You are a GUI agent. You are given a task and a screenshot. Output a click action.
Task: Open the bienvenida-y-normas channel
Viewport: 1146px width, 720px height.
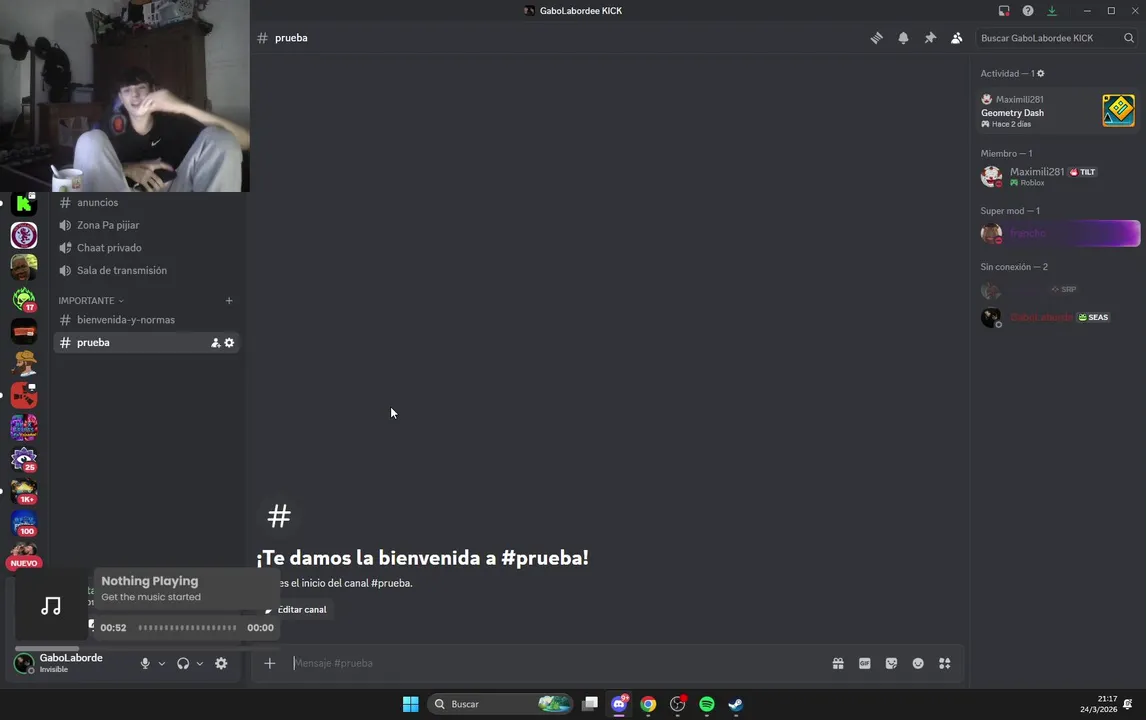pos(146,319)
